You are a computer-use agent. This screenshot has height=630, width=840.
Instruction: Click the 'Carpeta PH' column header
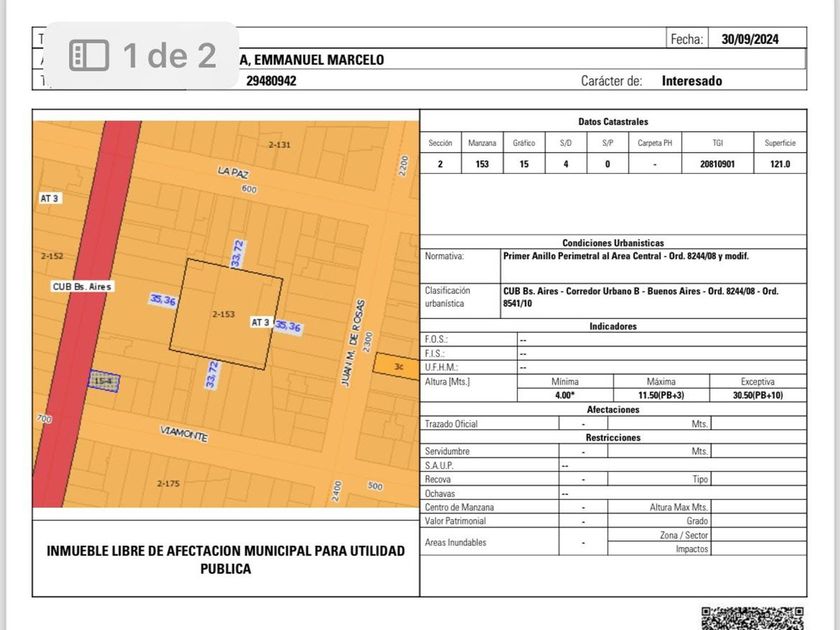pos(655,143)
